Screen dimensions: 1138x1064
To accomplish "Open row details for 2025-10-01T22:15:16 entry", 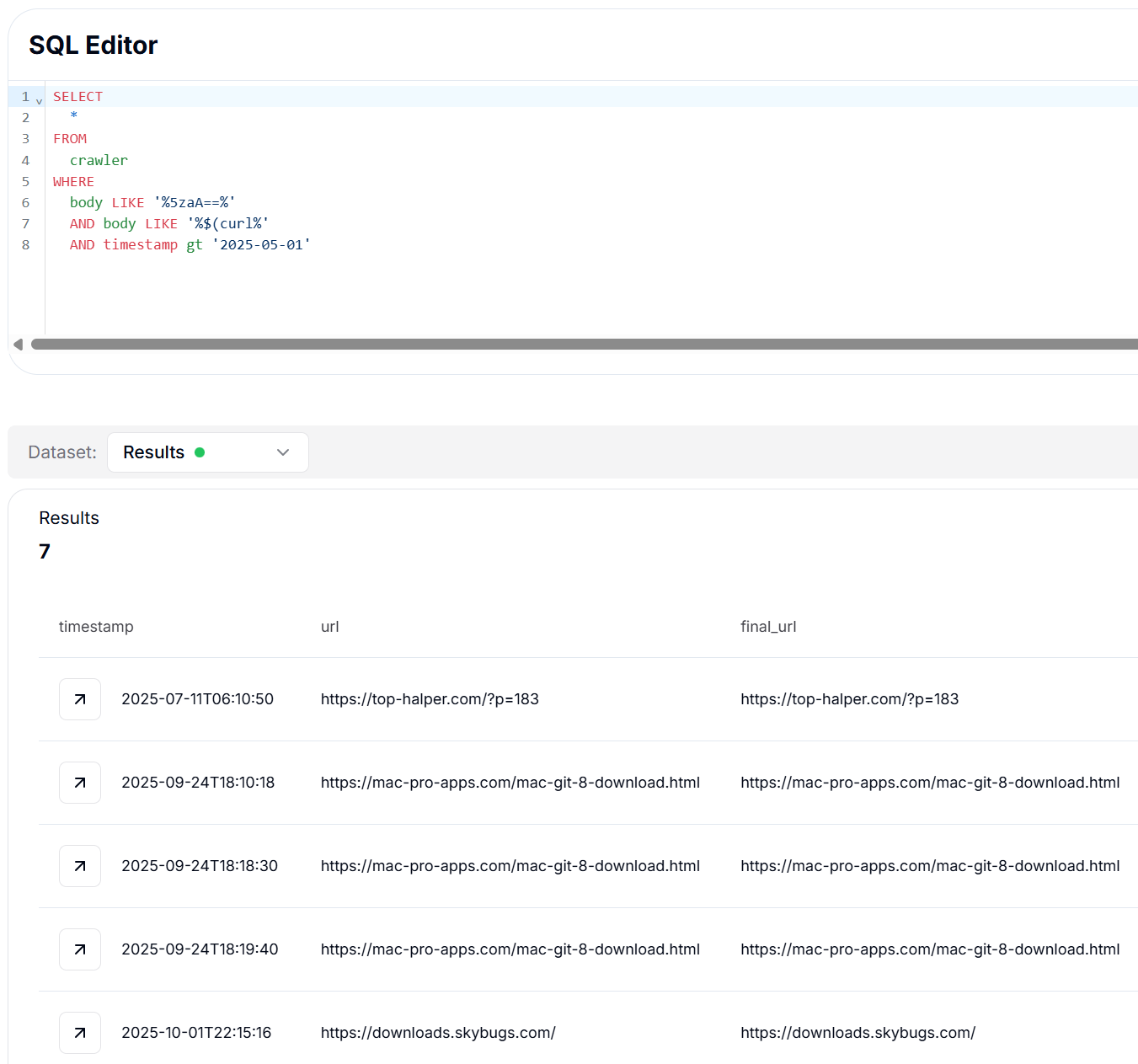I will coord(80,1033).
